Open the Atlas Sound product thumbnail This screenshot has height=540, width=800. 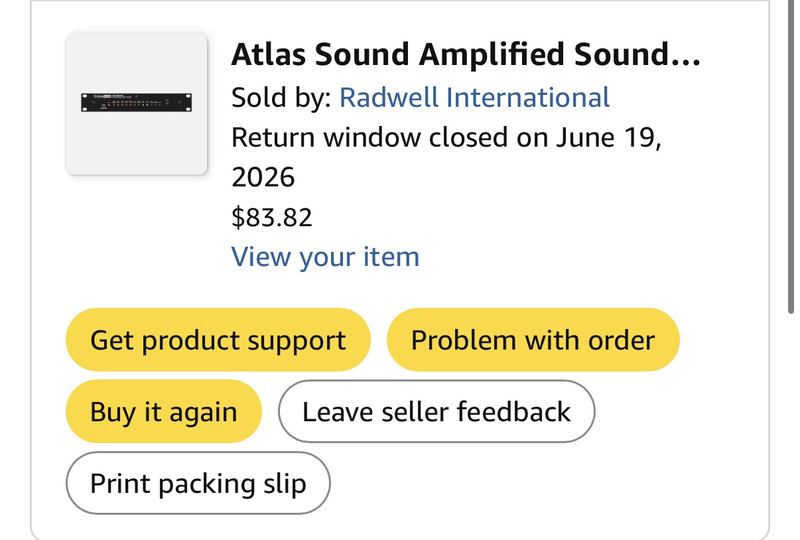136,104
